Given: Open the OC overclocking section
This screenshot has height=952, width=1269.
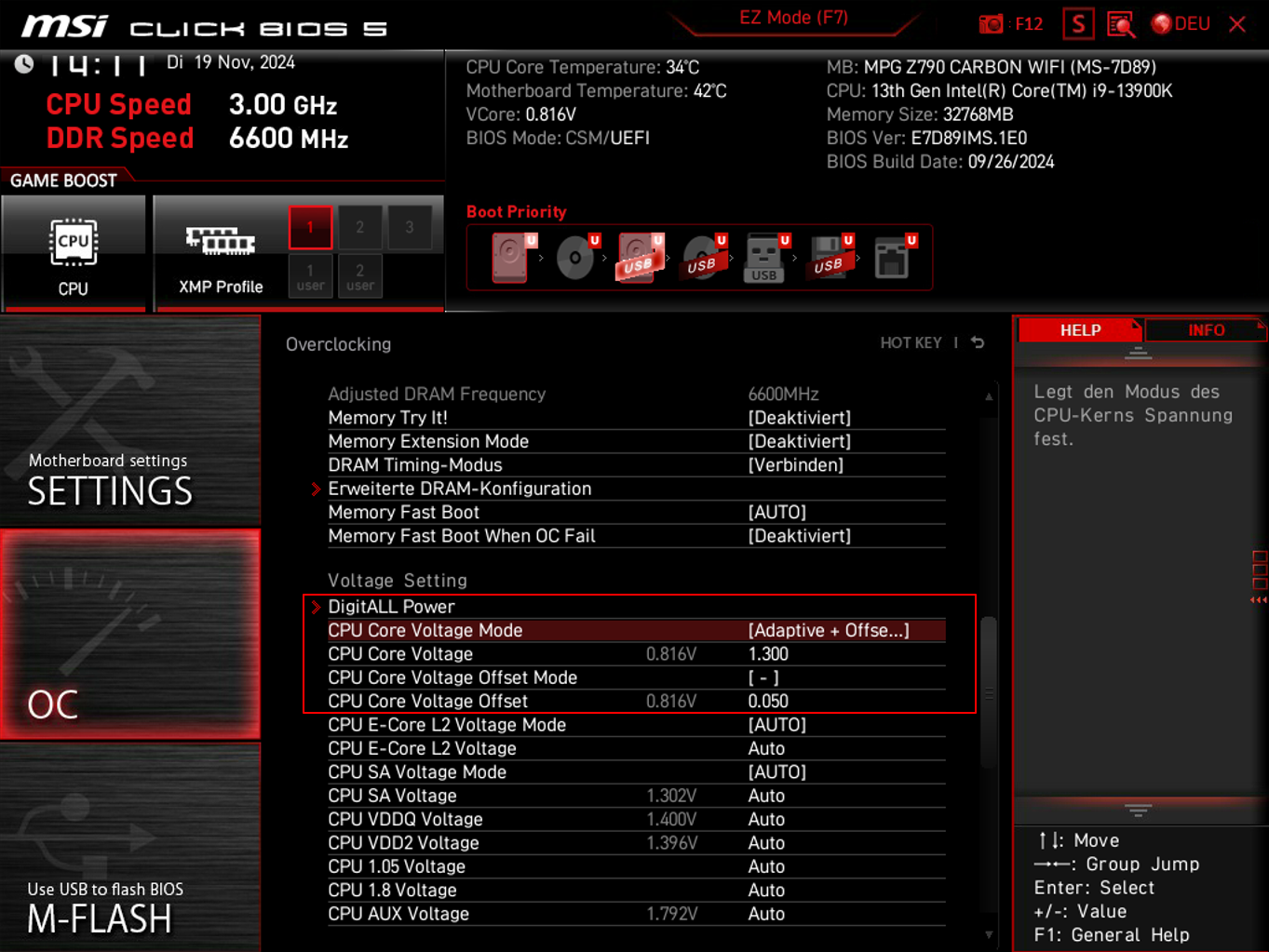Looking at the screenshot, I should [130, 635].
